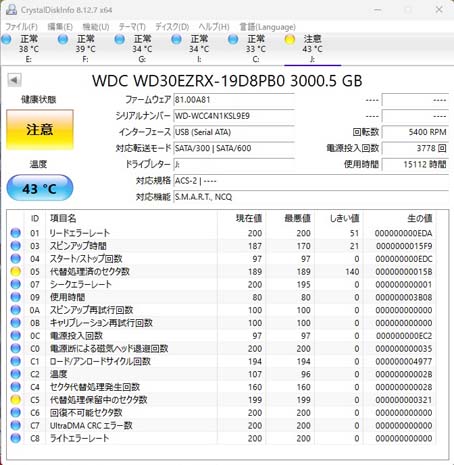454x465 pixels.
Task: Open the ヘルプ(H) menu
Action: coord(214,27)
